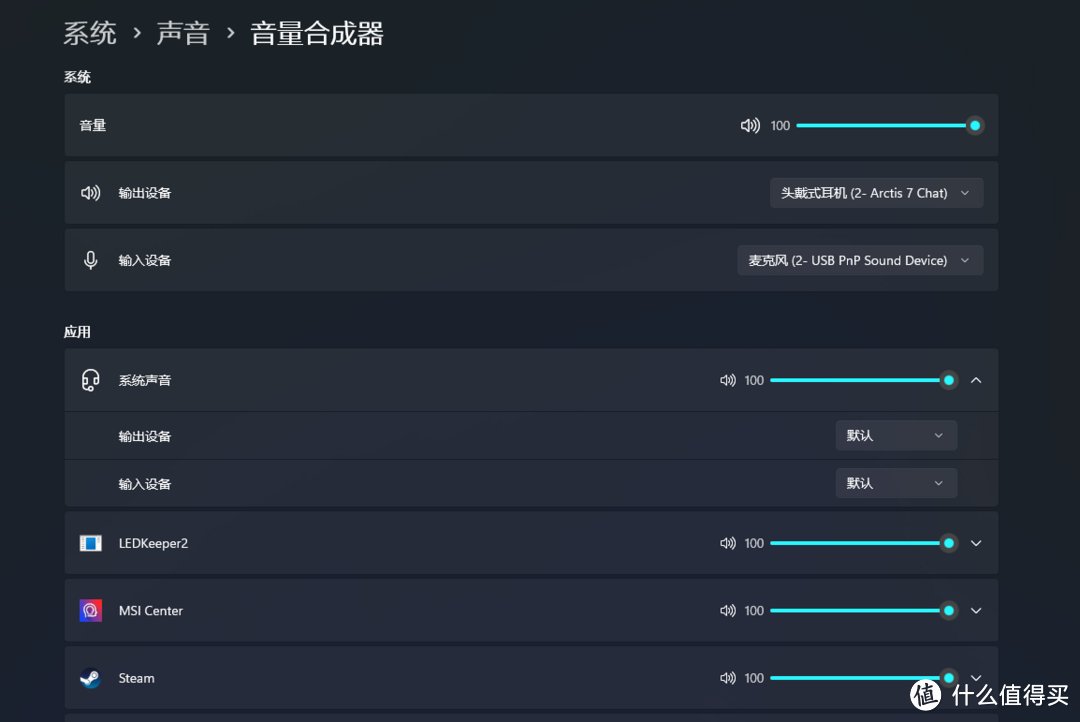Screen dimensions: 1080x722
Task: Click the MSI Center volume slider handle
Action: click(x=948, y=610)
